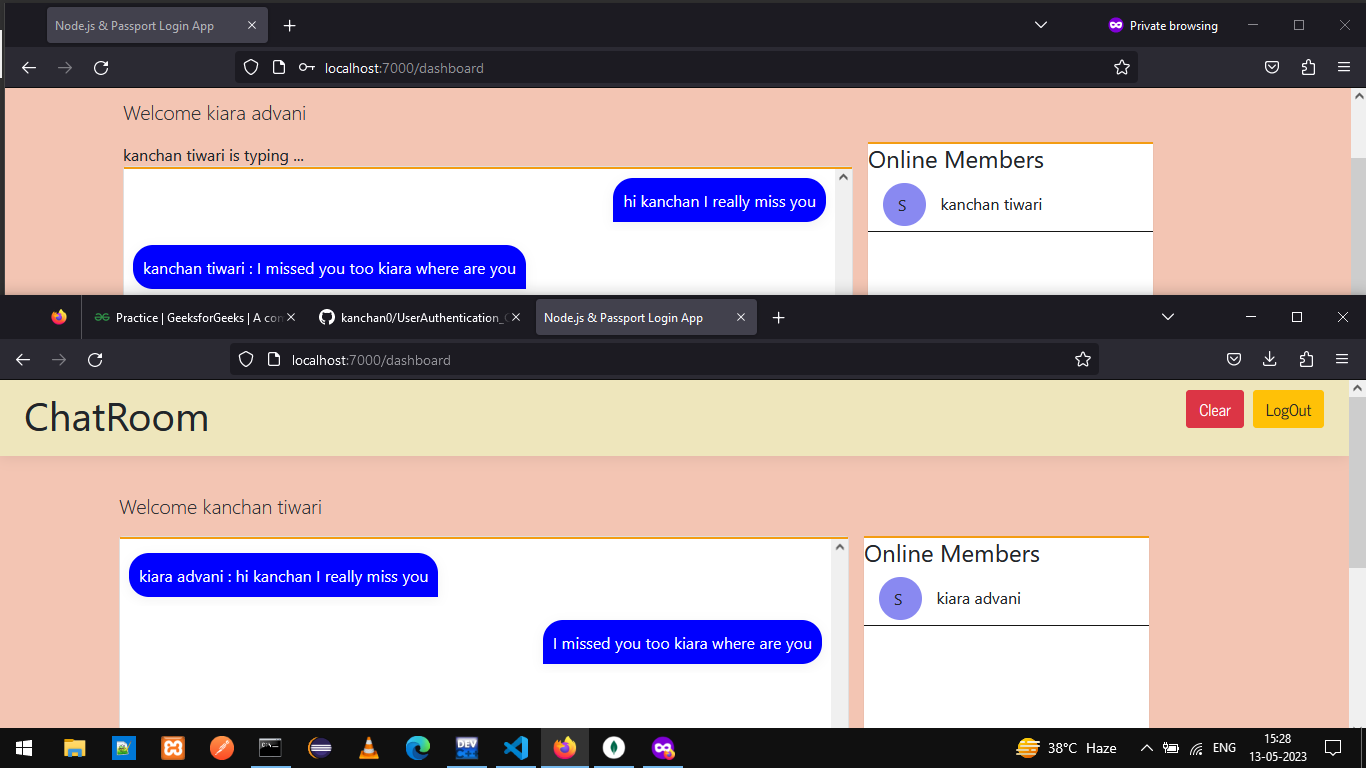
Task: Launch VLC media player from taskbar
Action: click(368, 747)
